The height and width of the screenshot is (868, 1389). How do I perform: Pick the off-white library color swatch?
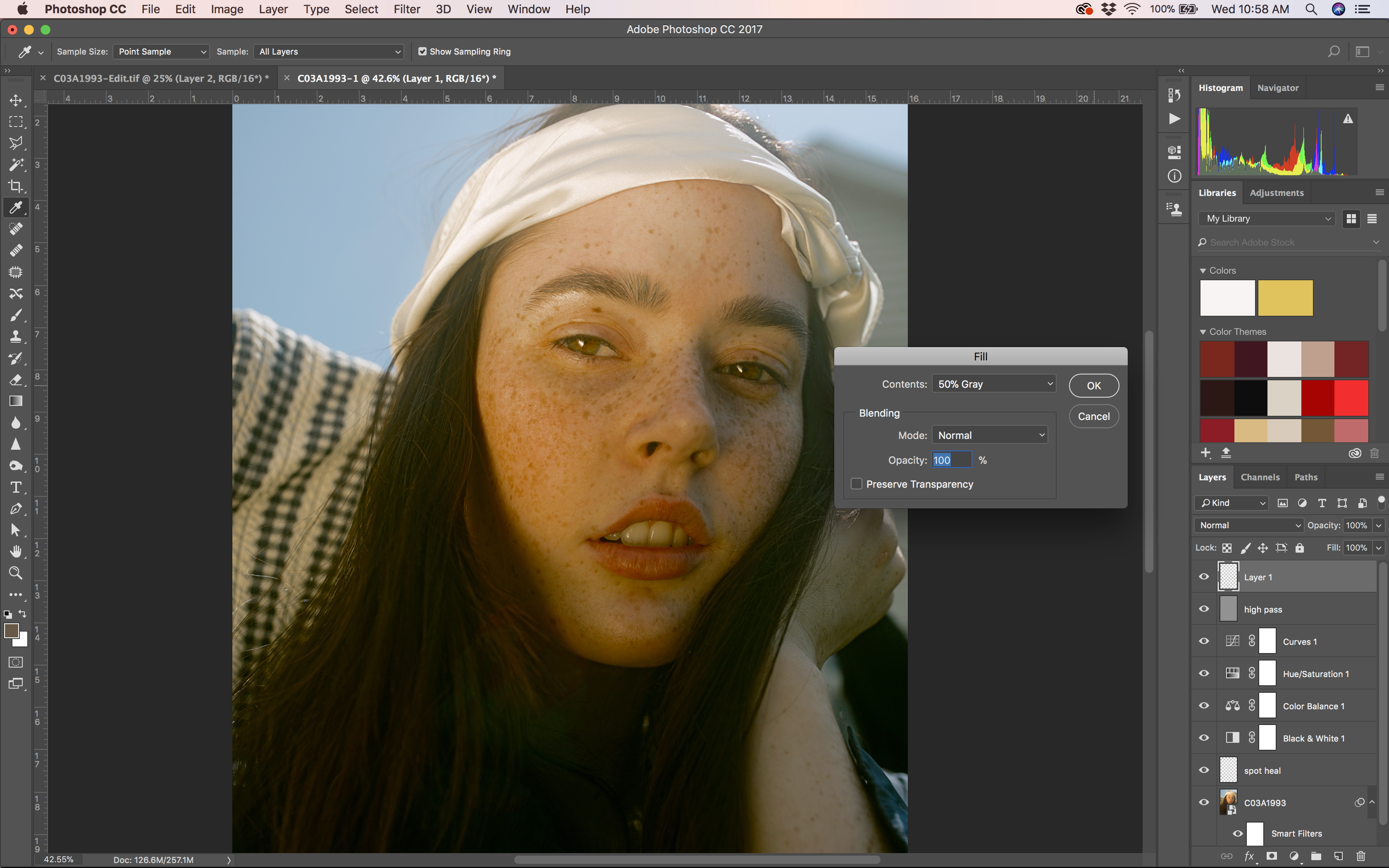coord(1227,298)
